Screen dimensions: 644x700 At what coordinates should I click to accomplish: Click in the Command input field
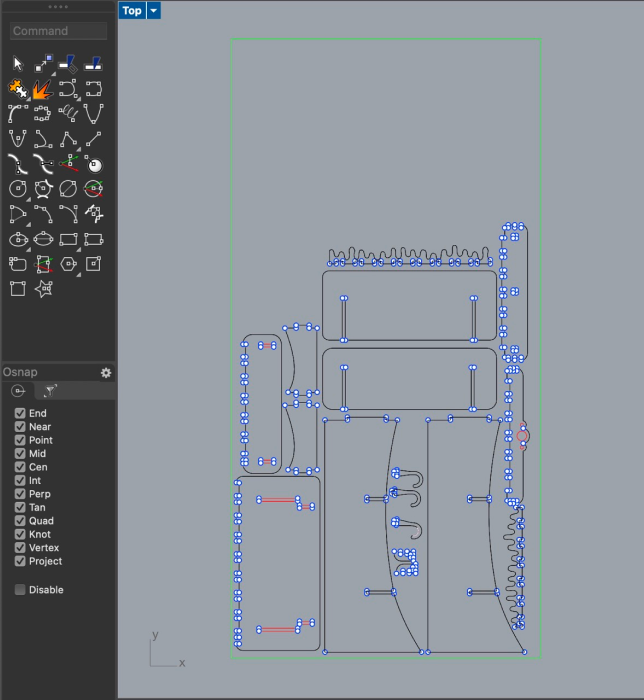tap(58, 31)
